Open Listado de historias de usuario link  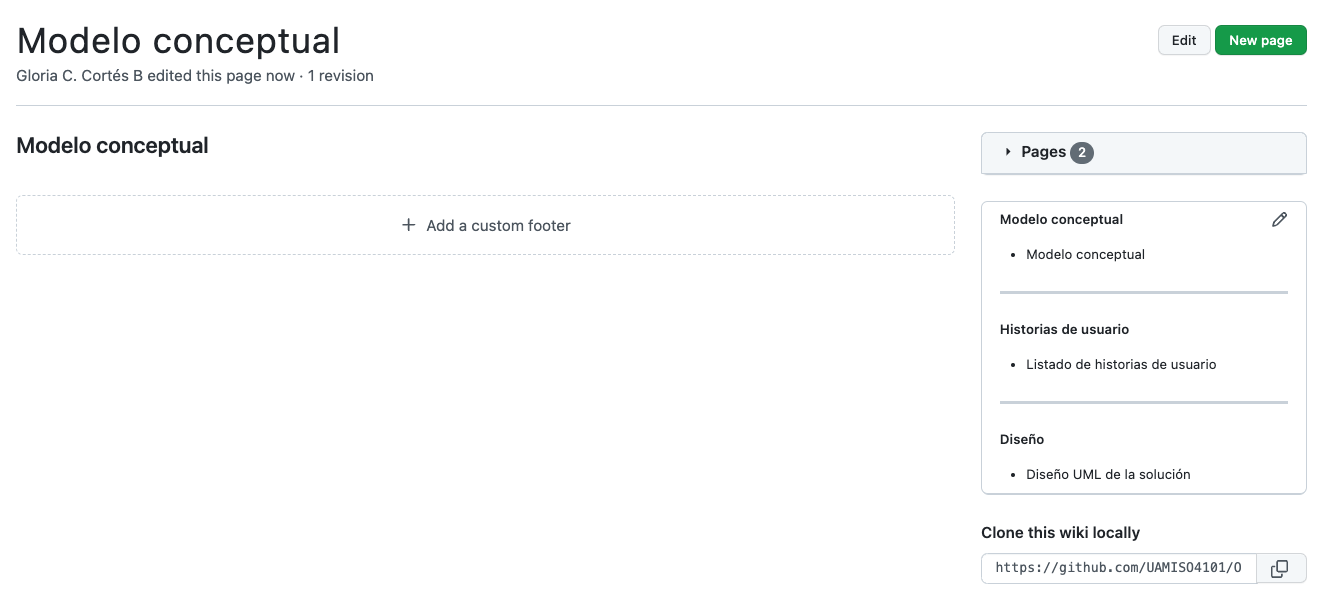pyautogui.click(x=1121, y=365)
